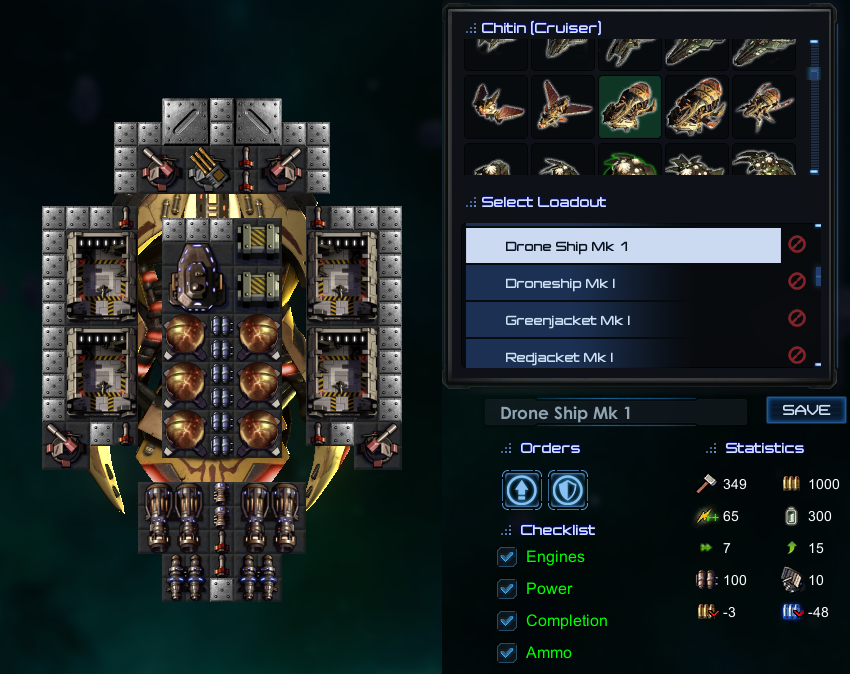The width and height of the screenshot is (850, 674).
Task: Click the Drone Ship Mk 1 name field
Action: coord(615,413)
